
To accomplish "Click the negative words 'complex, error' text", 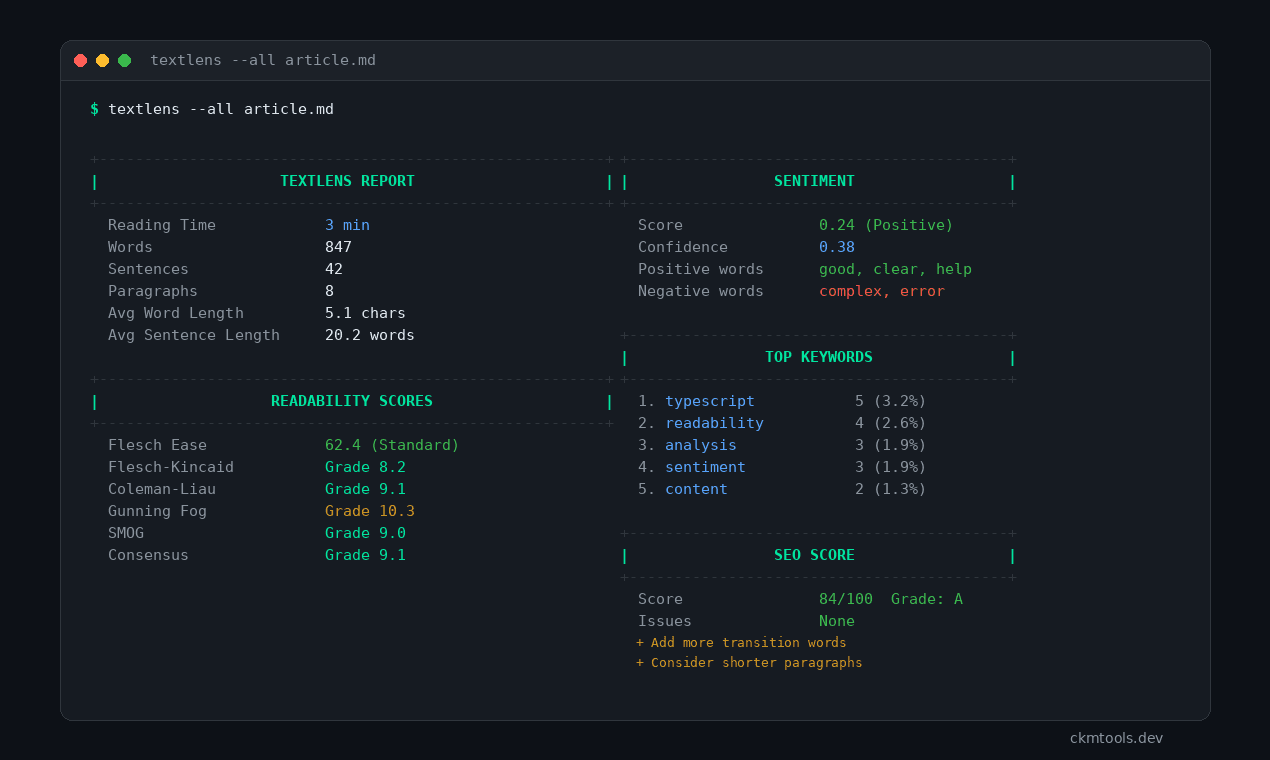I will [881, 291].
